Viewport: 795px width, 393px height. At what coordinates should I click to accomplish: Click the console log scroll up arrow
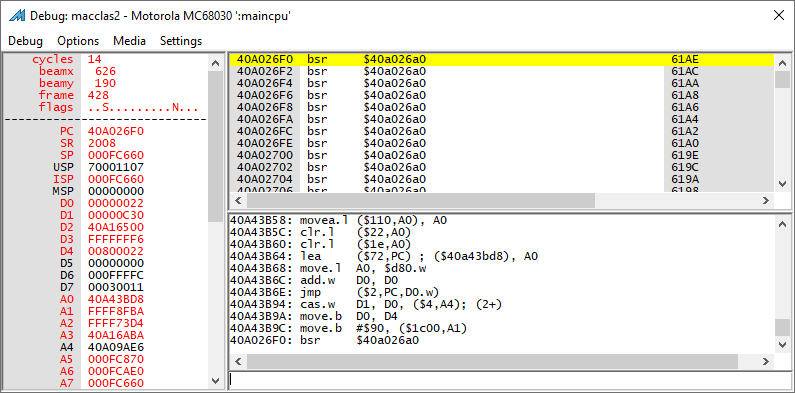[783, 223]
